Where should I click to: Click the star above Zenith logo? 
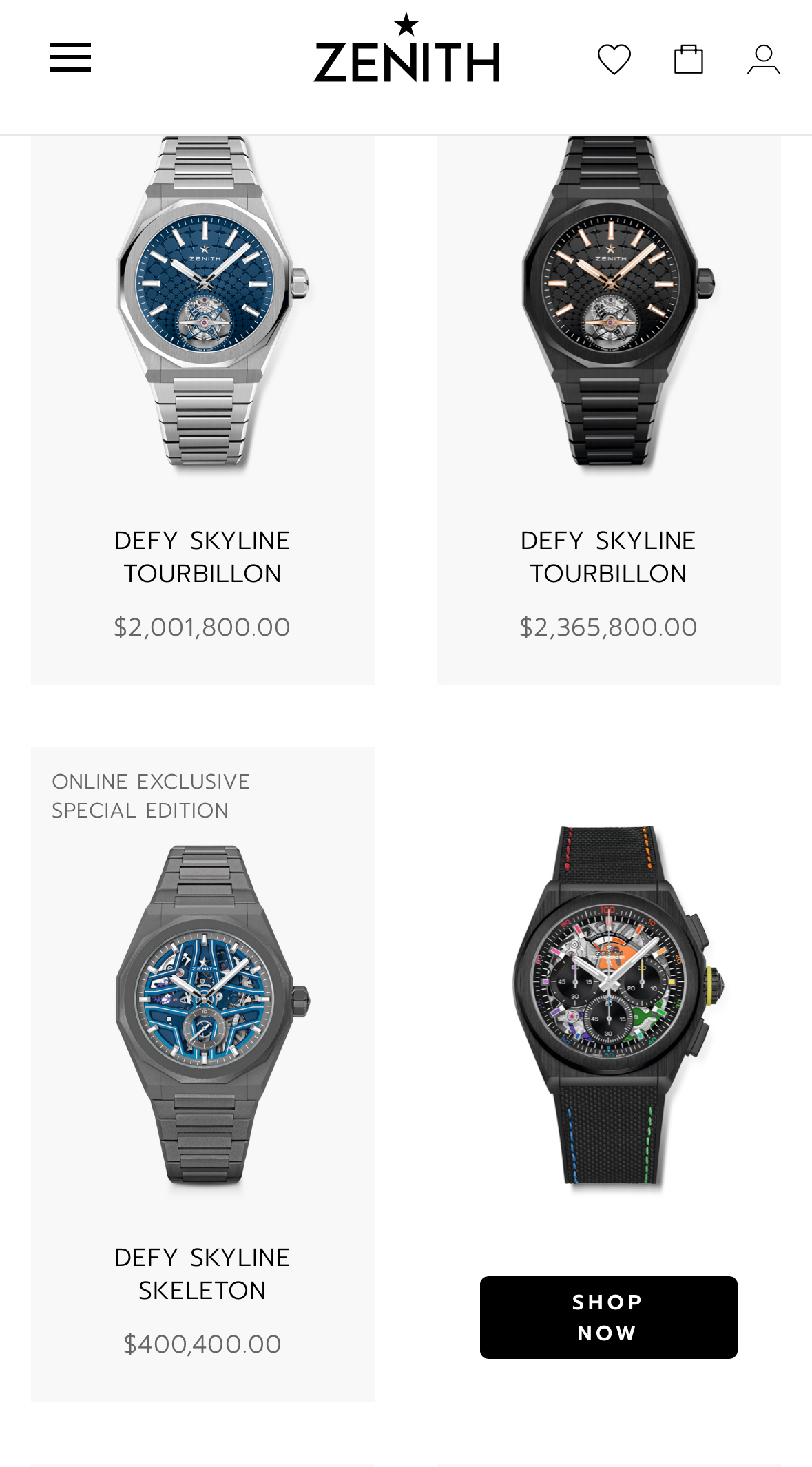[x=406, y=25]
